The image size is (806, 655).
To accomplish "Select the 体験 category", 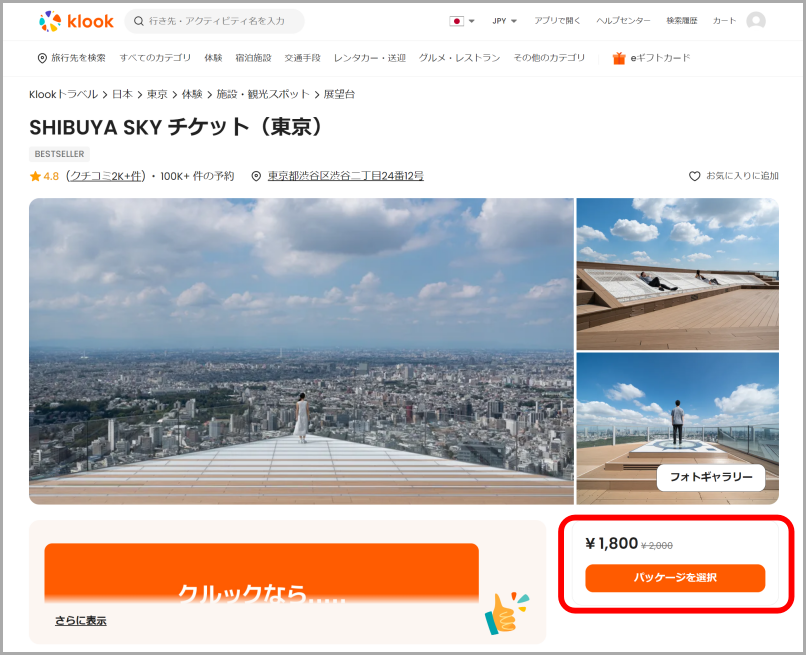I will tap(213, 58).
